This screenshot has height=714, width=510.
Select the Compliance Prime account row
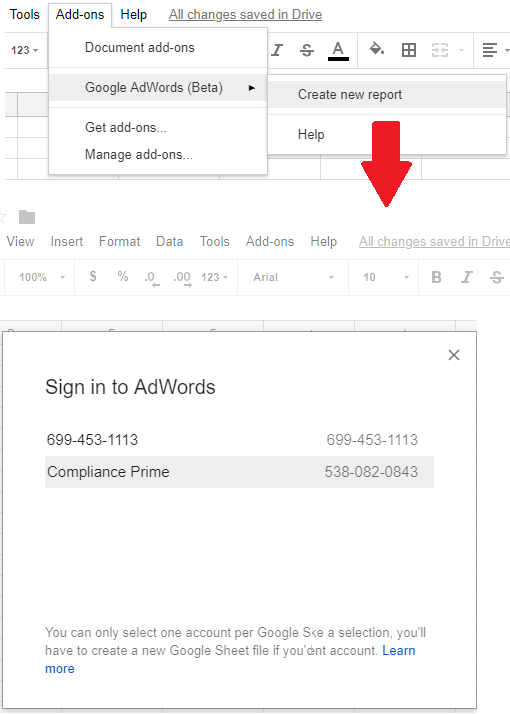click(239, 472)
